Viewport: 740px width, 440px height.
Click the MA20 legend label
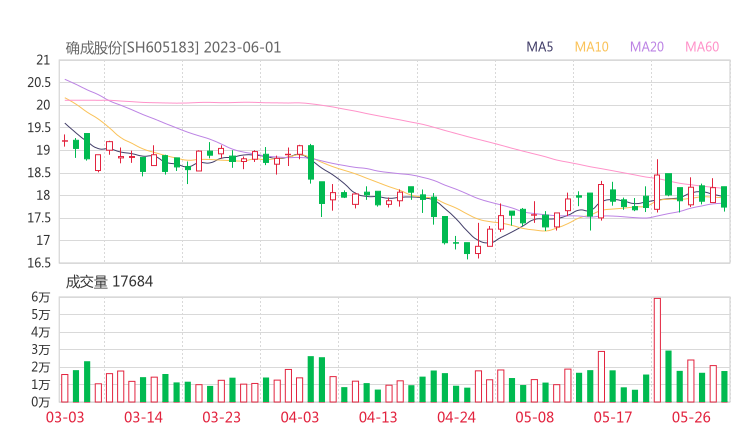(x=647, y=47)
